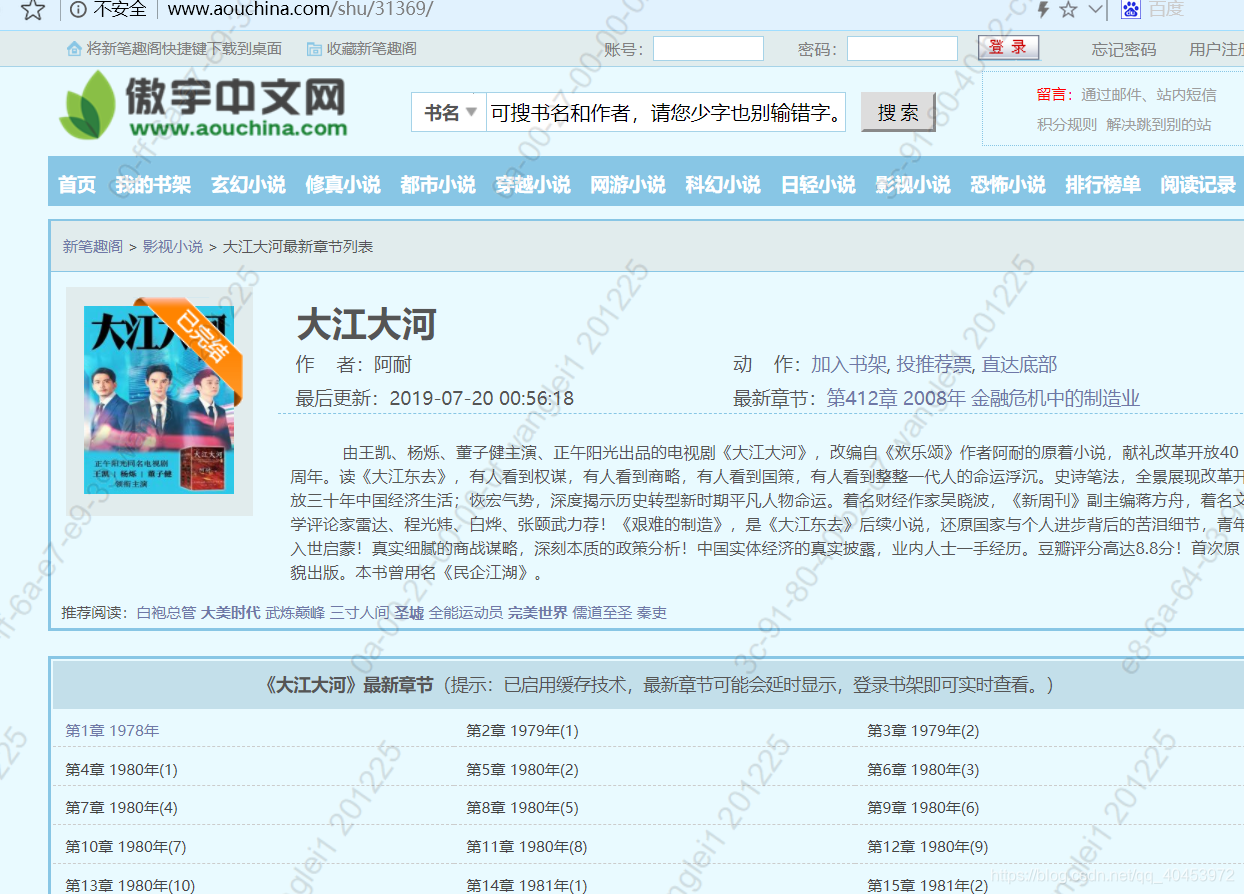Click recommended book 三寸人间
1244x894 pixels.
[x=359, y=612]
